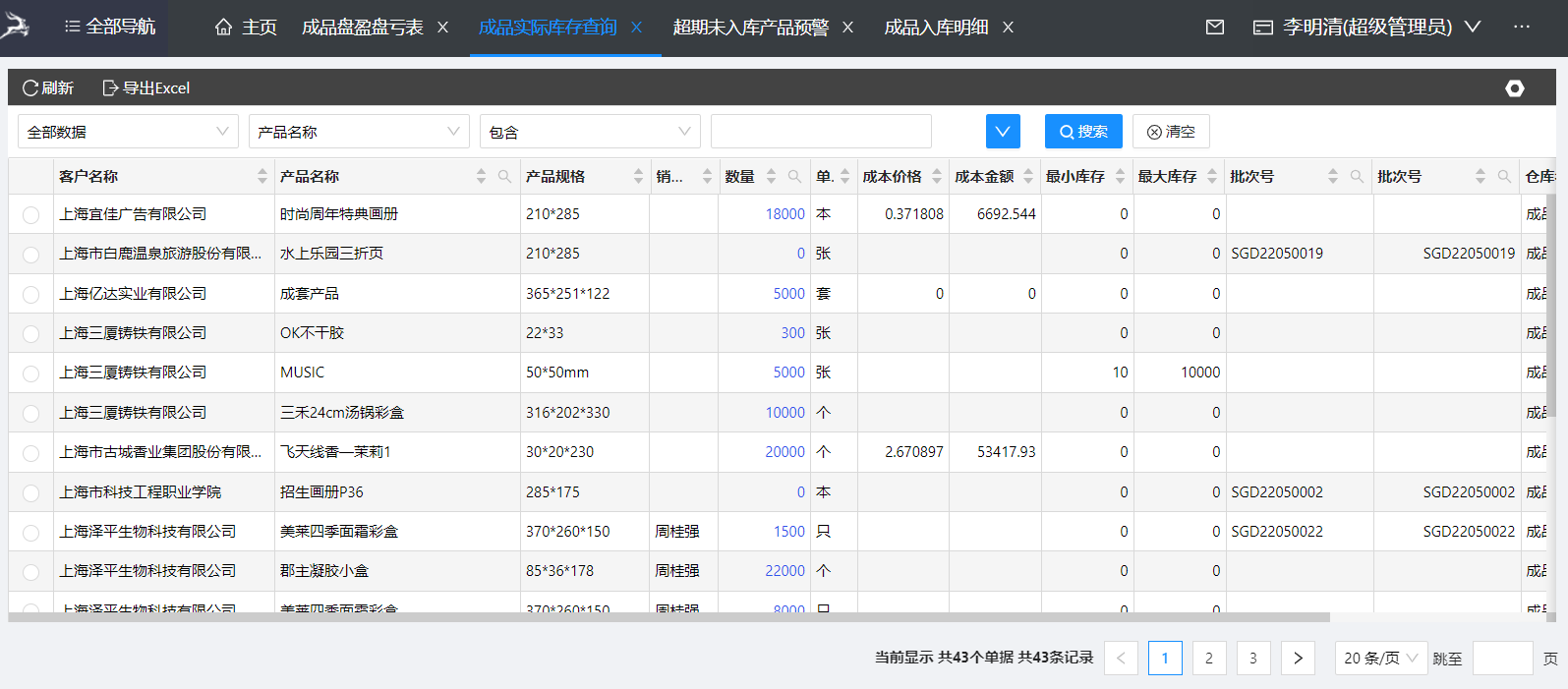
Task: Sort by 客户名称 column arrows
Action: (x=262, y=177)
